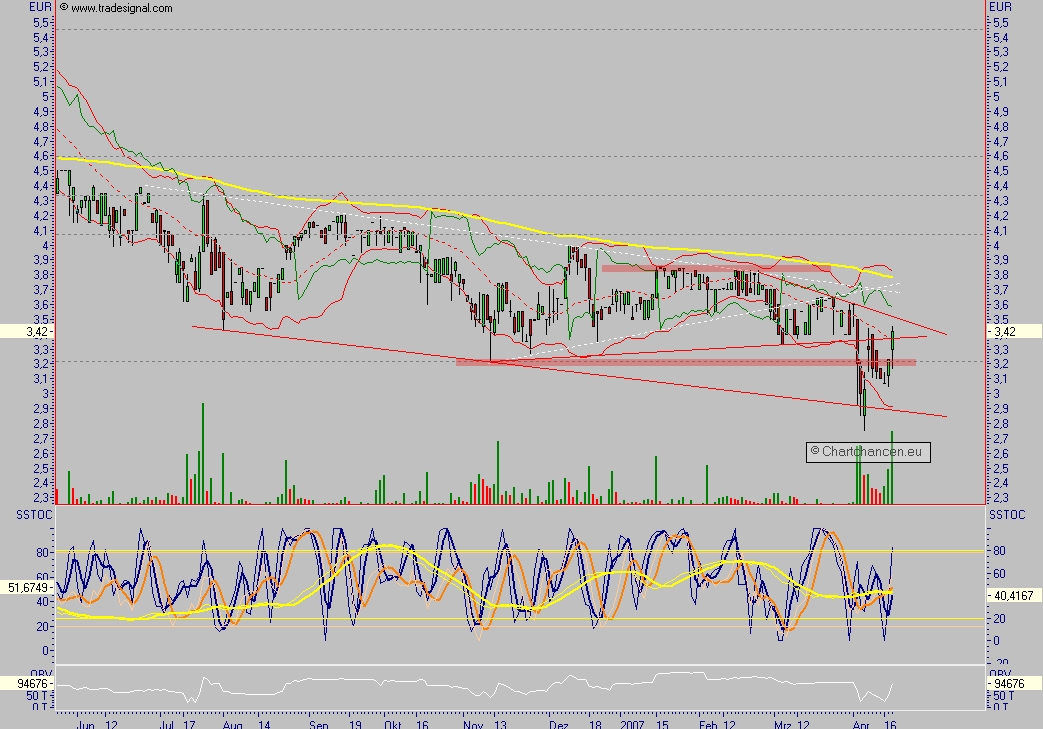
Task: Click the 50 T label on right OBV axis
Action: [x=1002, y=696]
